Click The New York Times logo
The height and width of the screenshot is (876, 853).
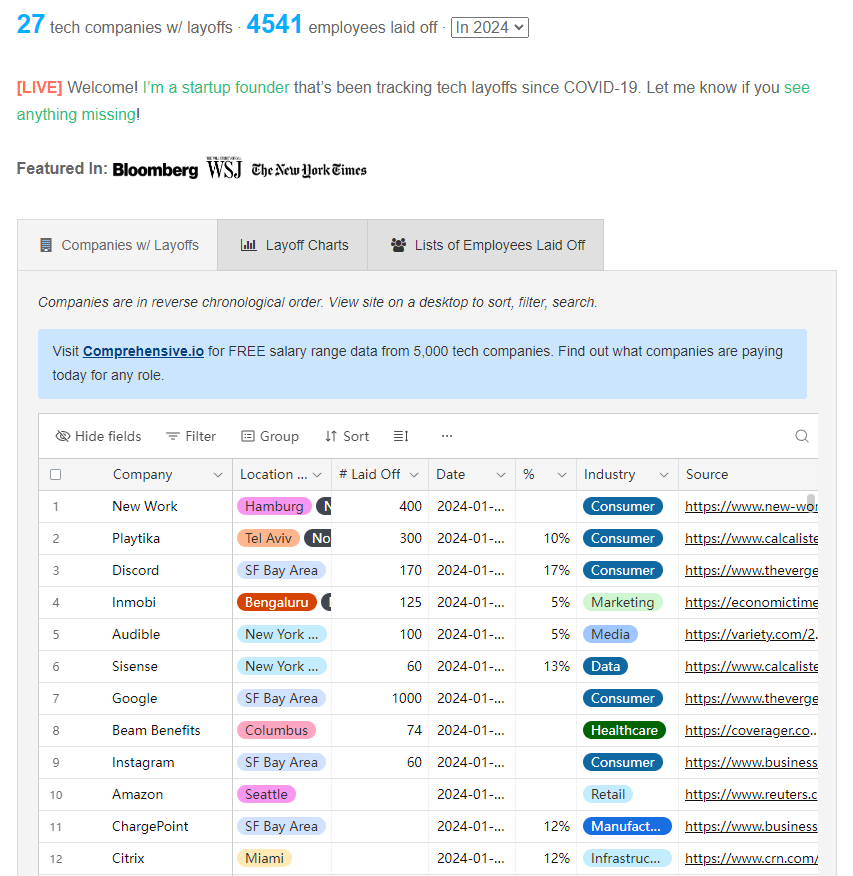pyautogui.click(x=309, y=170)
